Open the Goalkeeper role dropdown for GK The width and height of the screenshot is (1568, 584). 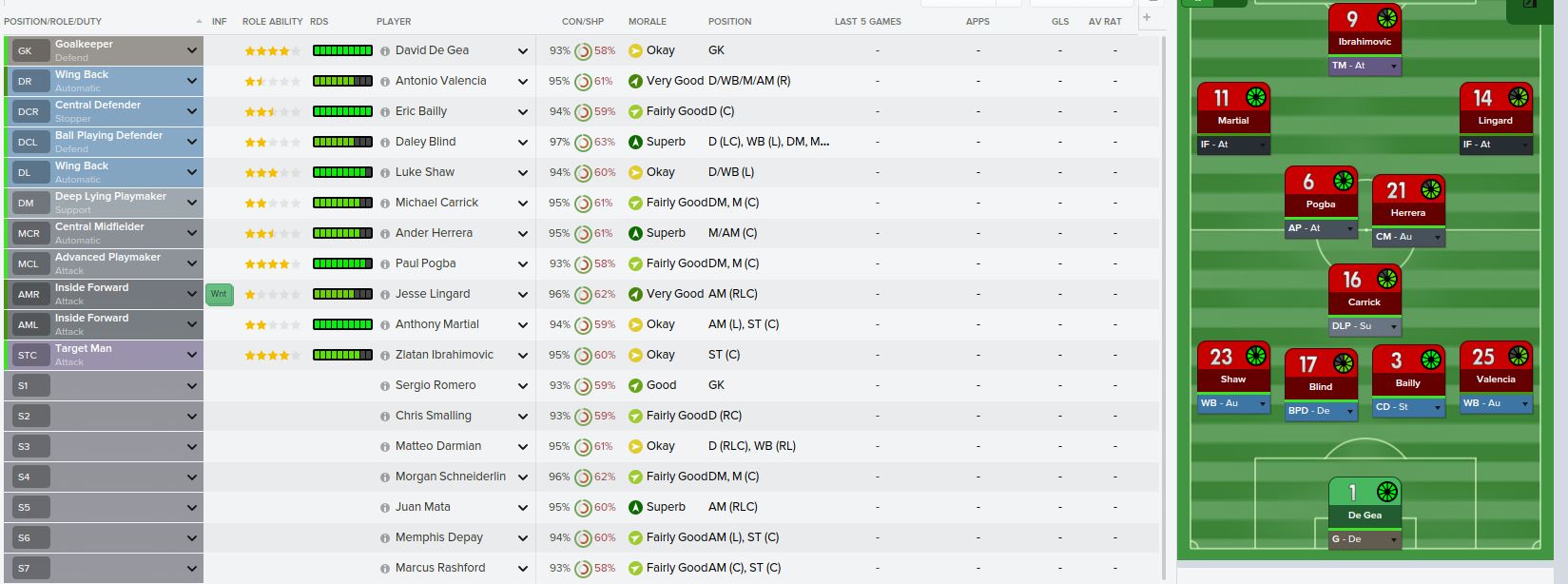pyautogui.click(x=192, y=51)
